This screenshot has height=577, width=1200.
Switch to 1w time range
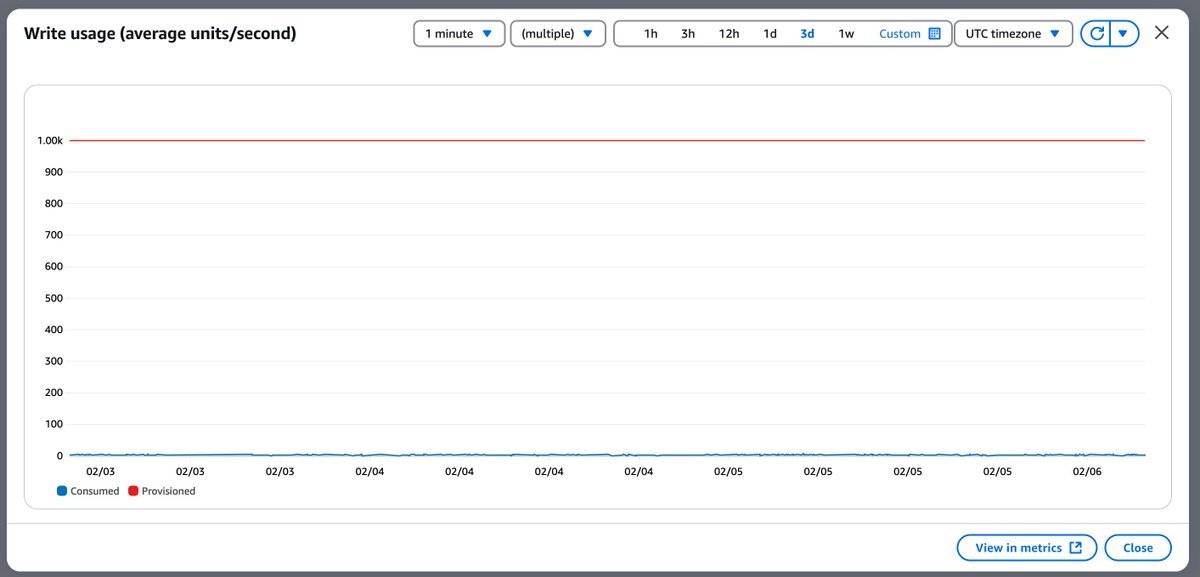(846, 34)
